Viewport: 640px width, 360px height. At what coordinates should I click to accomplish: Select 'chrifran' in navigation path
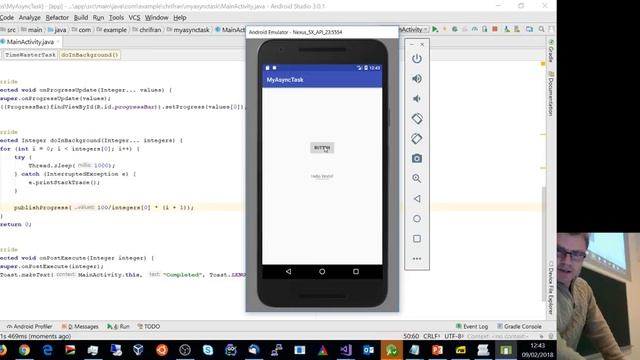147,30
